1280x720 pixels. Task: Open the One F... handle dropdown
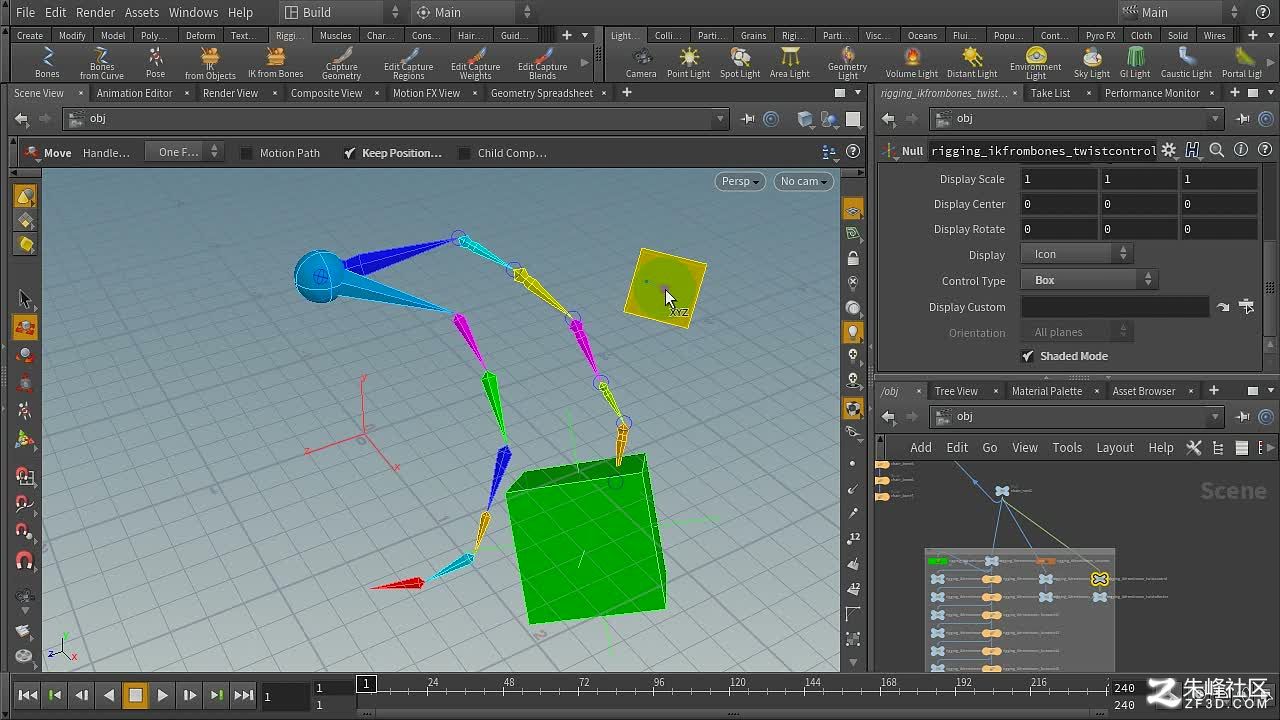tap(185, 152)
